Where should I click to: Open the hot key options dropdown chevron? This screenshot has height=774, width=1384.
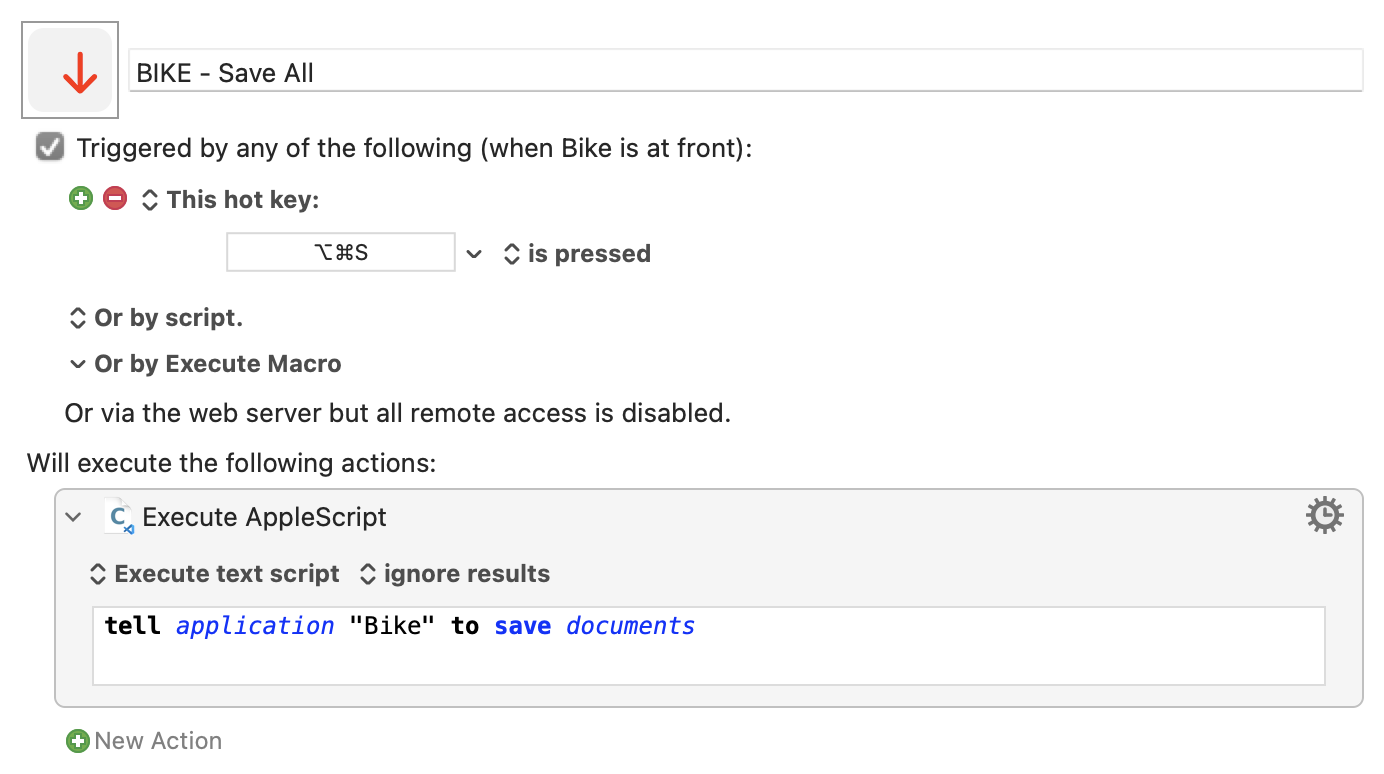[x=474, y=254]
